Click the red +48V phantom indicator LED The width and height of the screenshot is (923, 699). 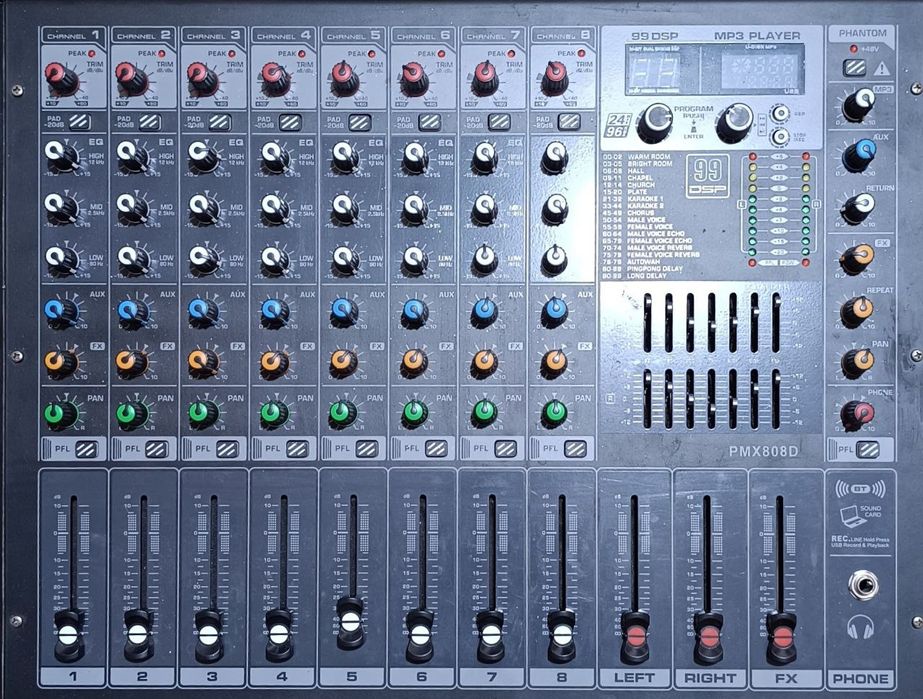853,49
